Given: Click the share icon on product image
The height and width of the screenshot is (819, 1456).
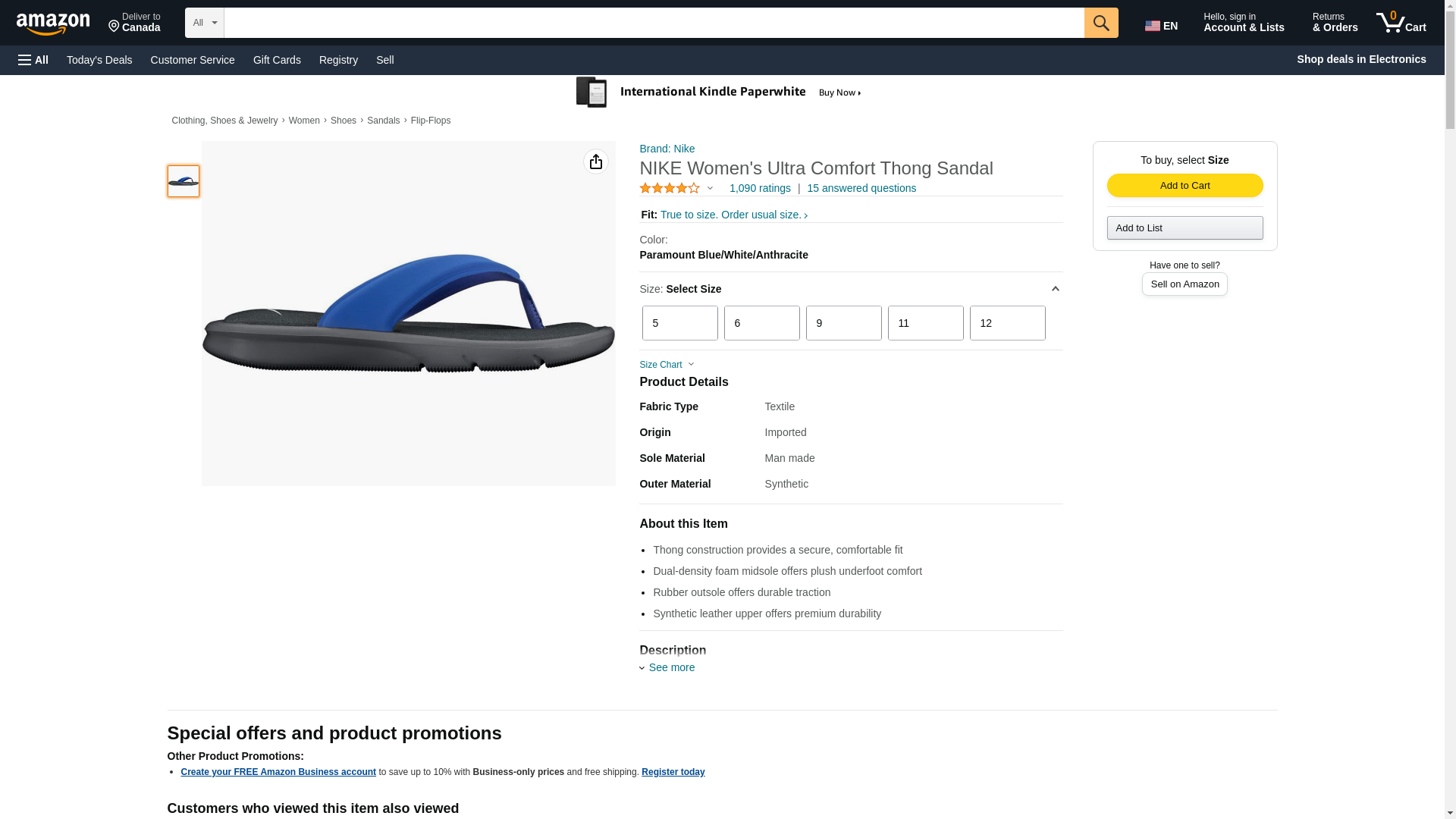Looking at the screenshot, I should [596, 162].
